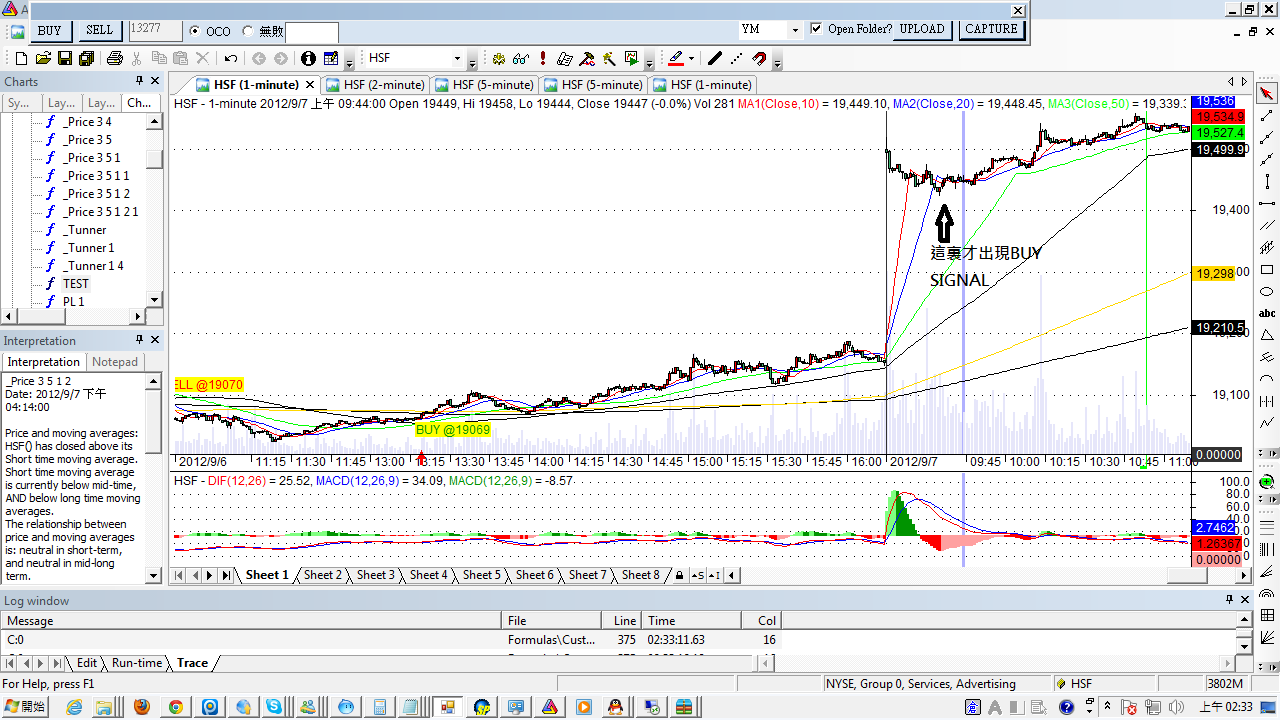Click the red exclamation mark icon

pos(542,59)
